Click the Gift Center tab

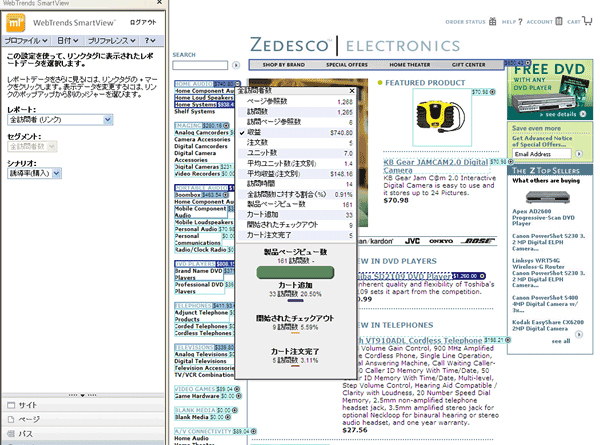[468, 65]
